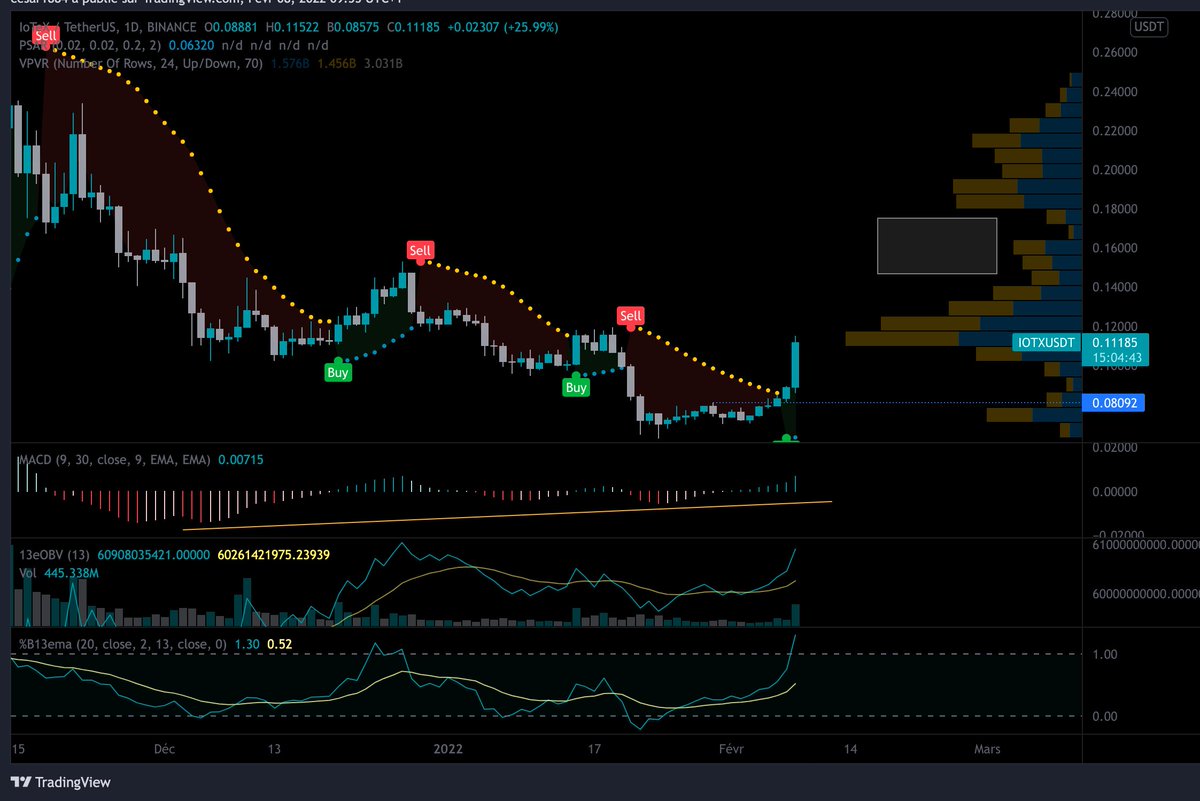Viewport: 1200px width, 801px height.
Task: Click the Sell signal label after the 17 date mark
Action: pos(630,316)
